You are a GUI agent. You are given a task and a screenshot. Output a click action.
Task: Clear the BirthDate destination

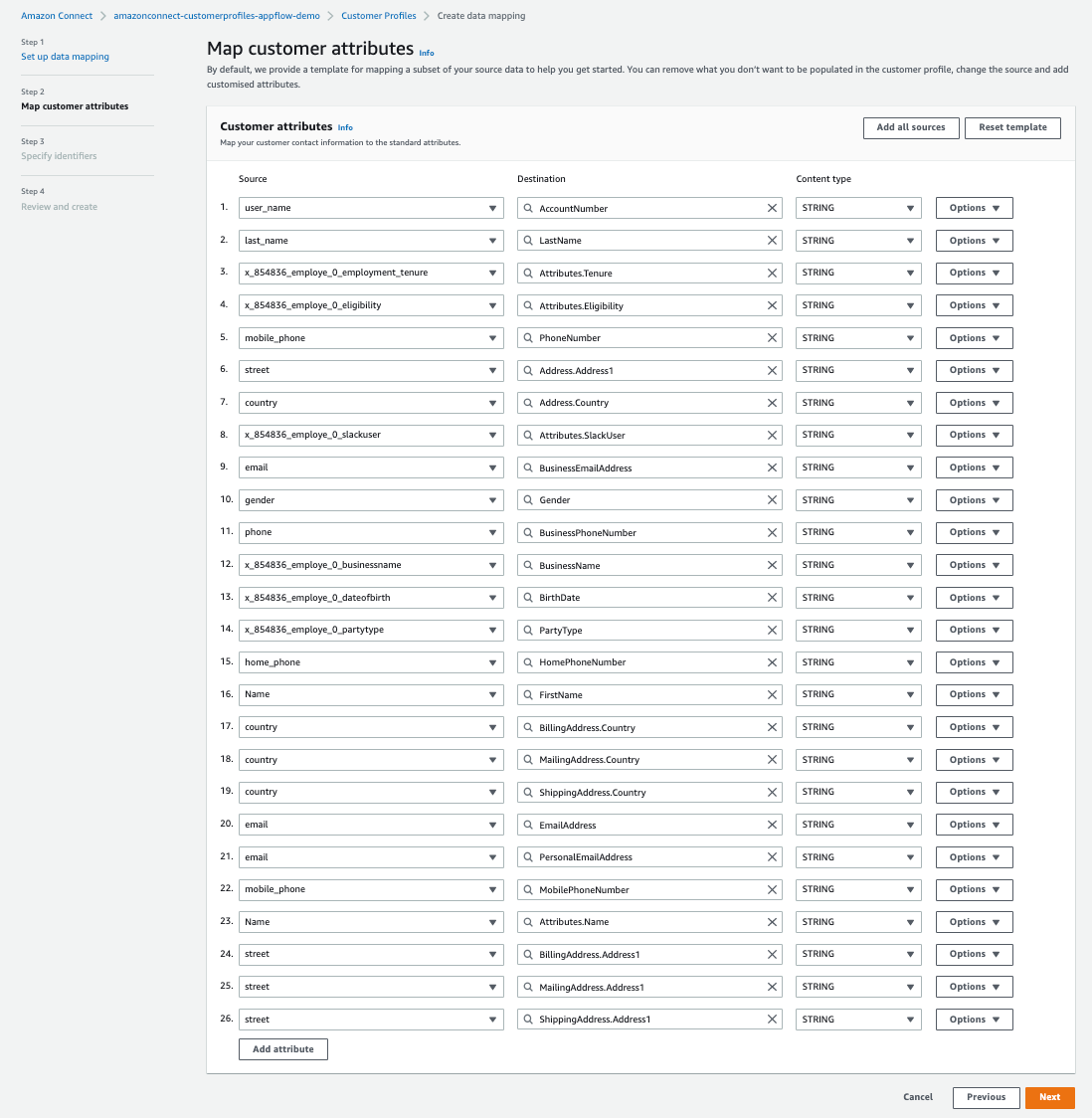click(772, 598)
